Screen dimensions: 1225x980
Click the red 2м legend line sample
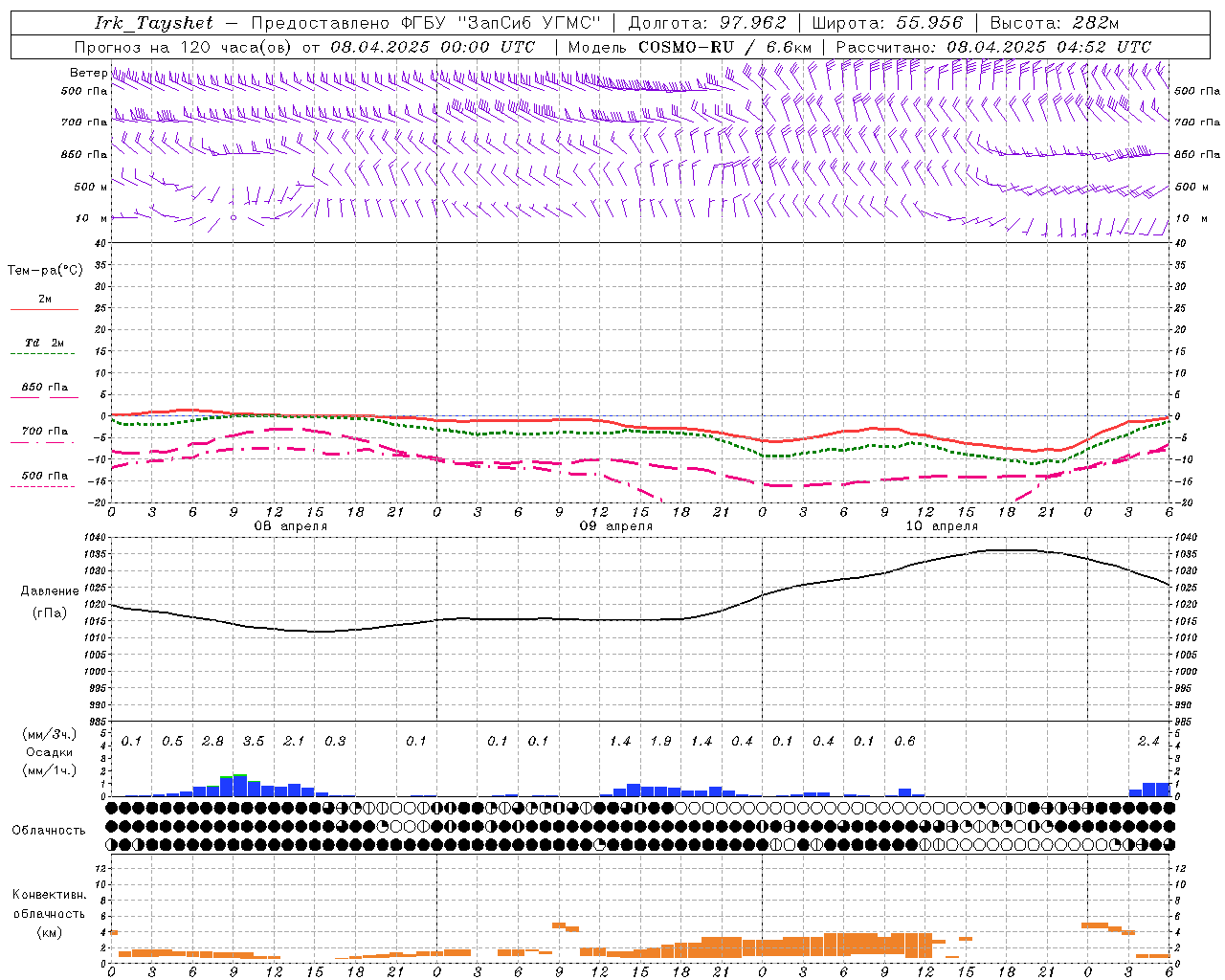point(44,309)
